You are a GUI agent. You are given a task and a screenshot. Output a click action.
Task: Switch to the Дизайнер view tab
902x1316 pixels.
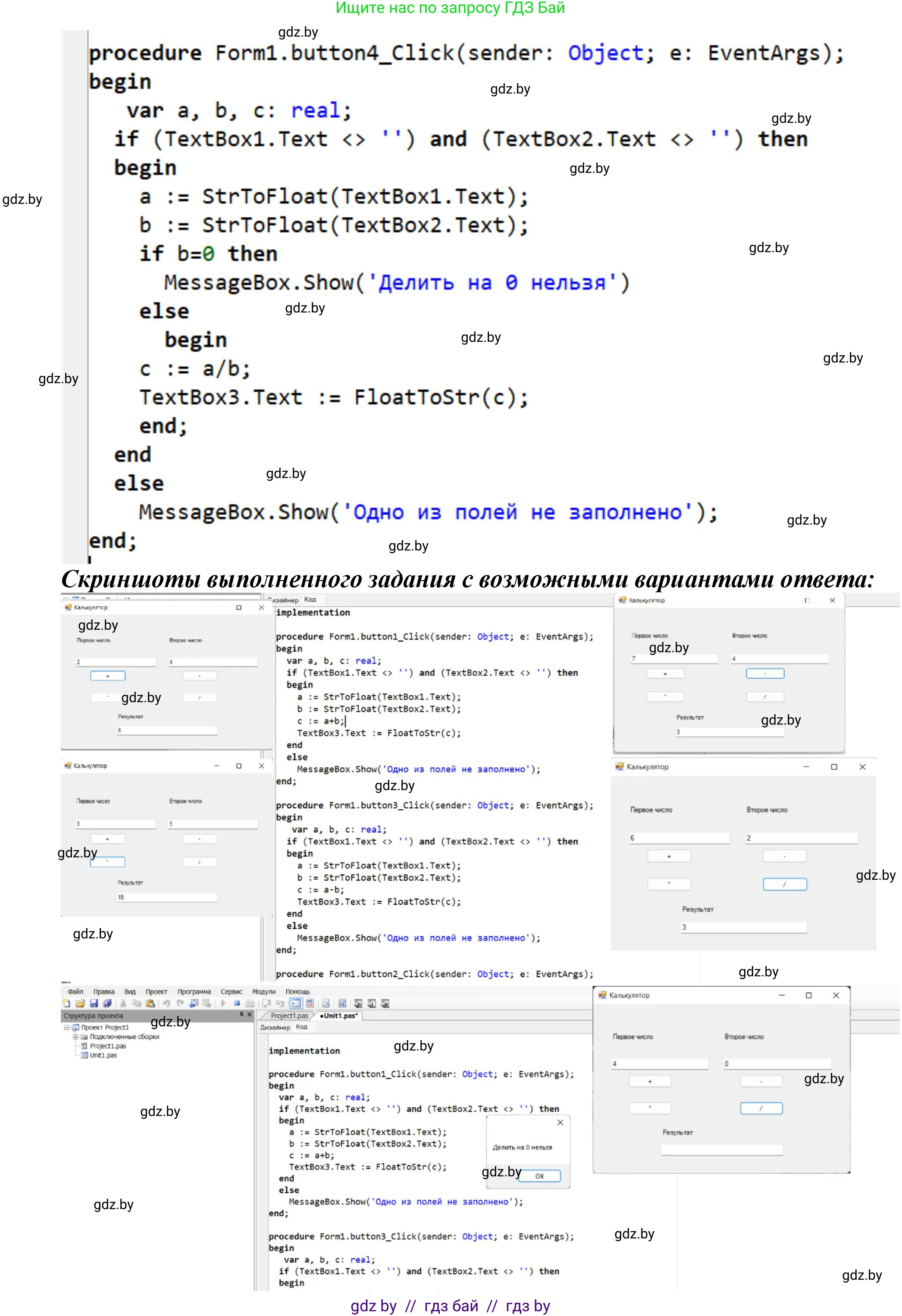point(275,1027)
